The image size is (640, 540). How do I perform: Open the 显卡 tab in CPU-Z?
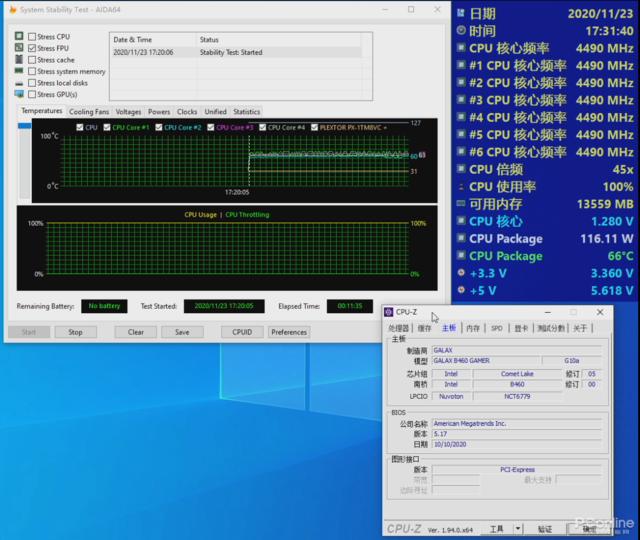pos(521,328)
